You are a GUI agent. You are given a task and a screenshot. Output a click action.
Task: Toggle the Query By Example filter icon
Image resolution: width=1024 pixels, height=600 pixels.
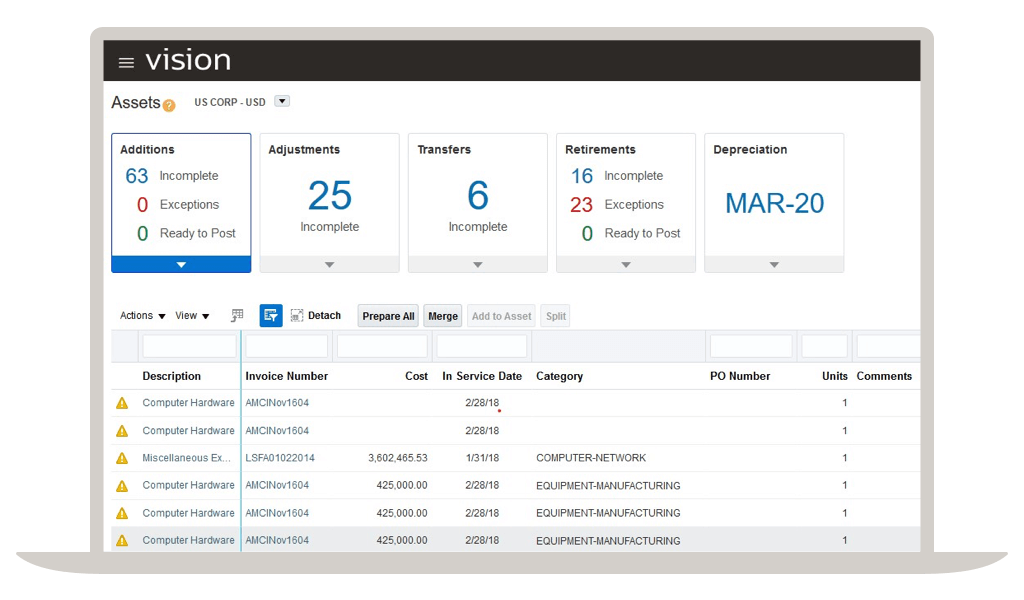coord(270,315)
